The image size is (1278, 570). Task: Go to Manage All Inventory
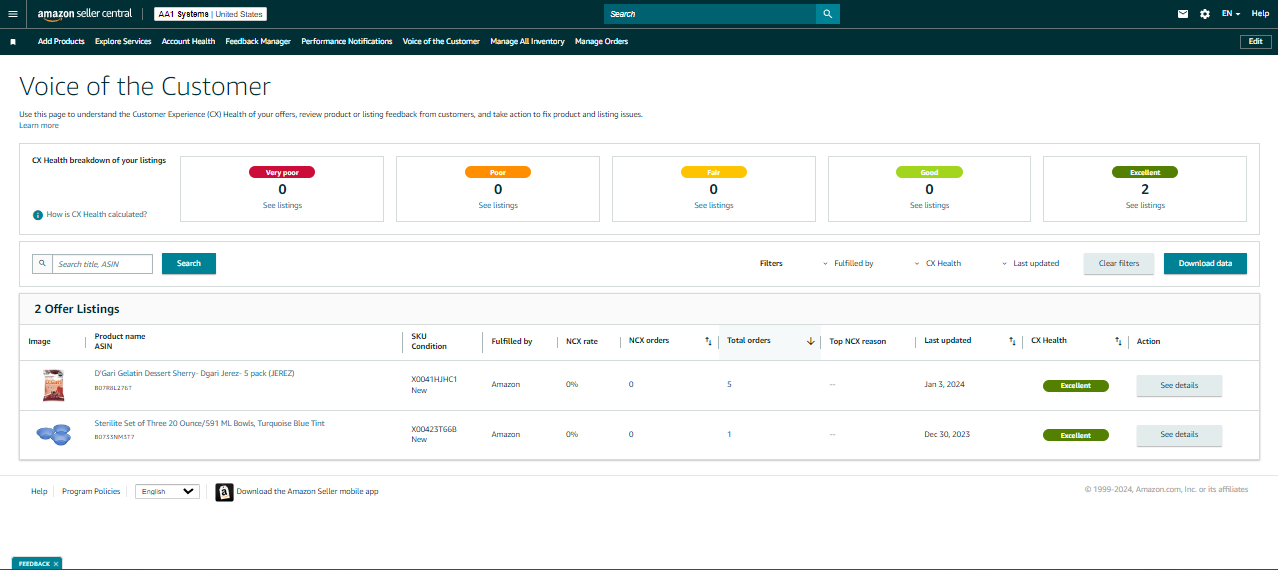[x=527, y=42]
